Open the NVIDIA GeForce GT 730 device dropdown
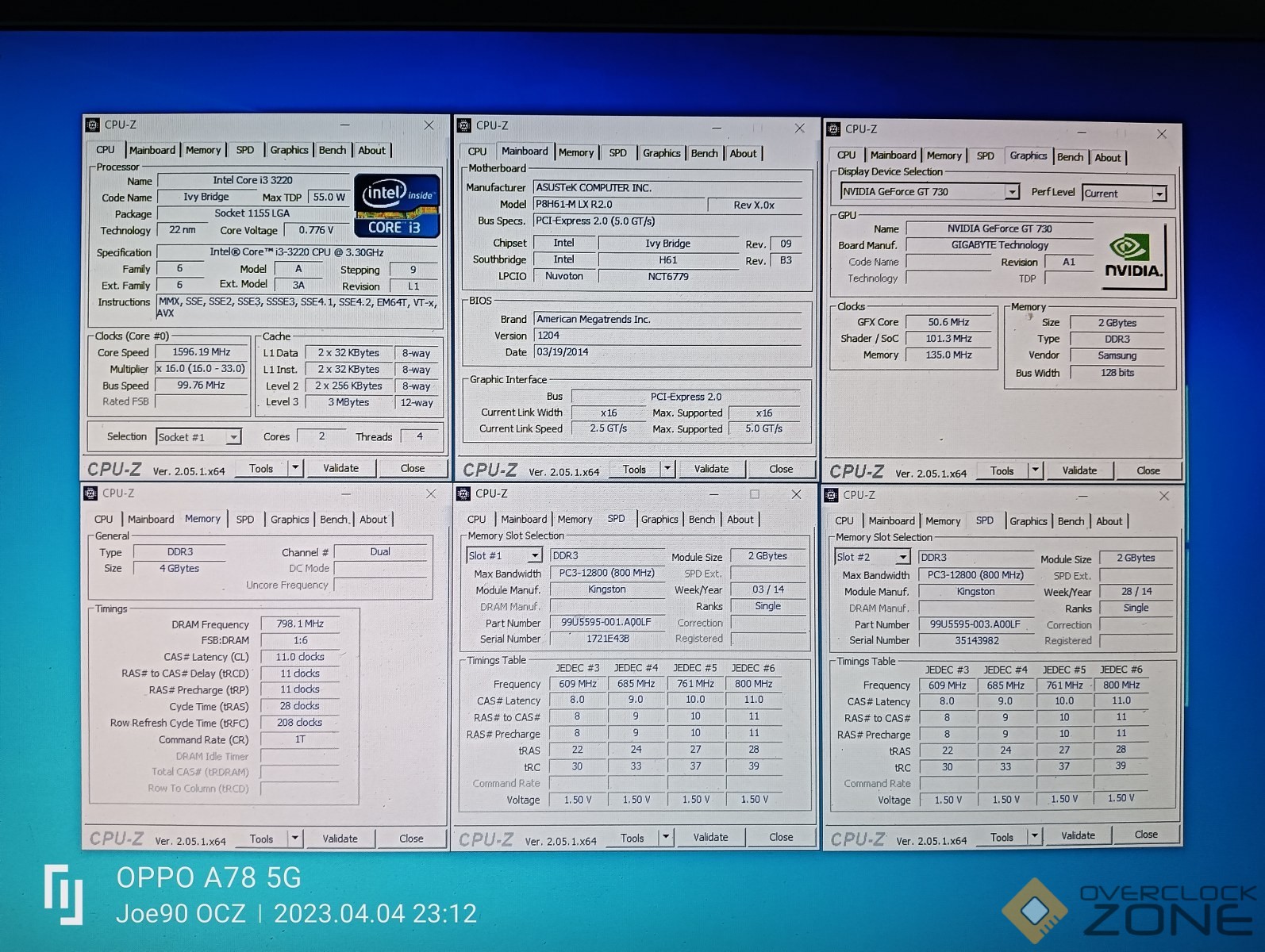 [x=1012, y=192]
